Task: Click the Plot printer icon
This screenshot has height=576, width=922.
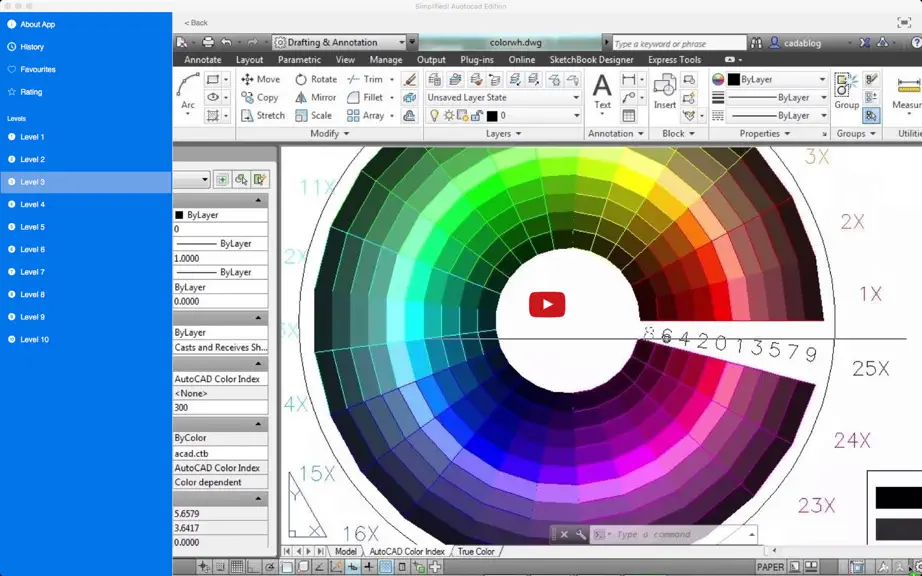Action: [x=208, y=42]
